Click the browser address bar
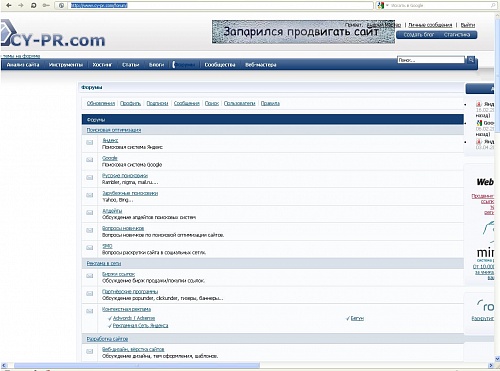The image size is (500, 371). coord(220,5)
